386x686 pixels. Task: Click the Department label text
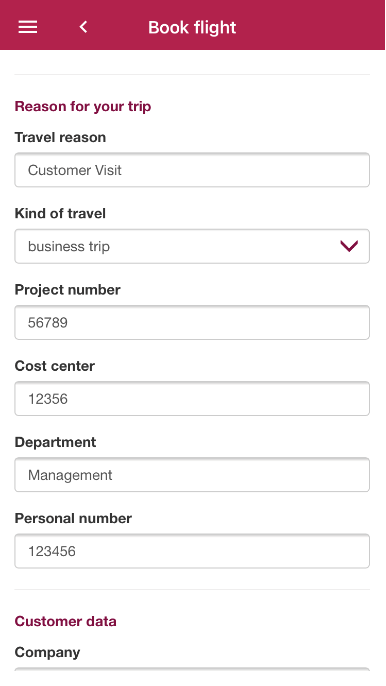(56, 442)
